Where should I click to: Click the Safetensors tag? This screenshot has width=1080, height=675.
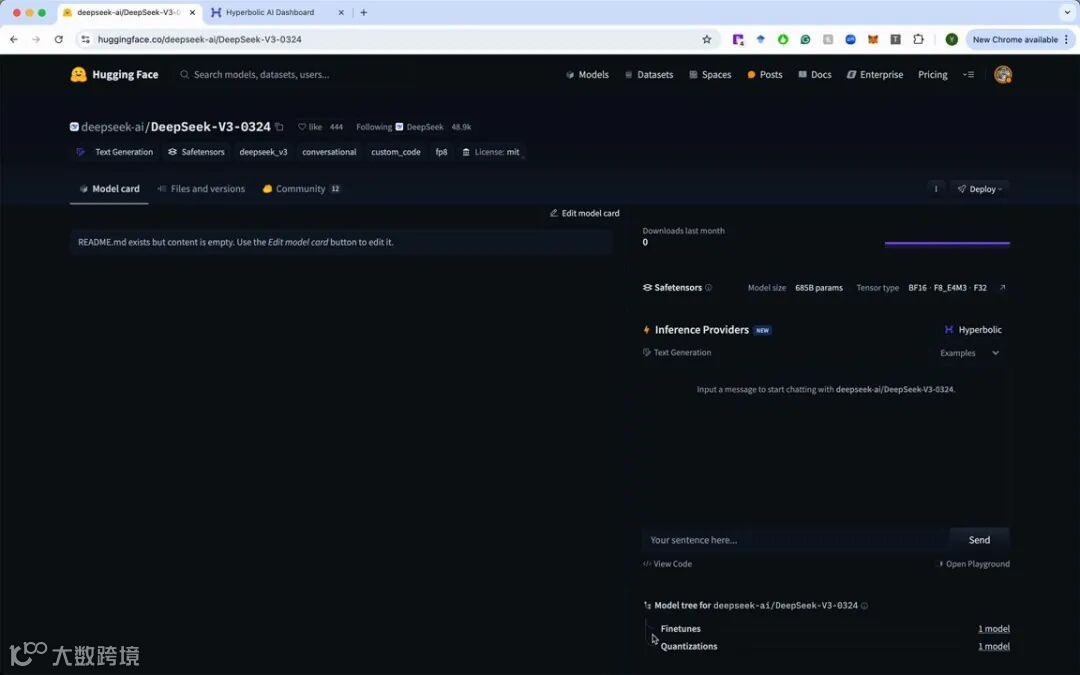point(196,152)
